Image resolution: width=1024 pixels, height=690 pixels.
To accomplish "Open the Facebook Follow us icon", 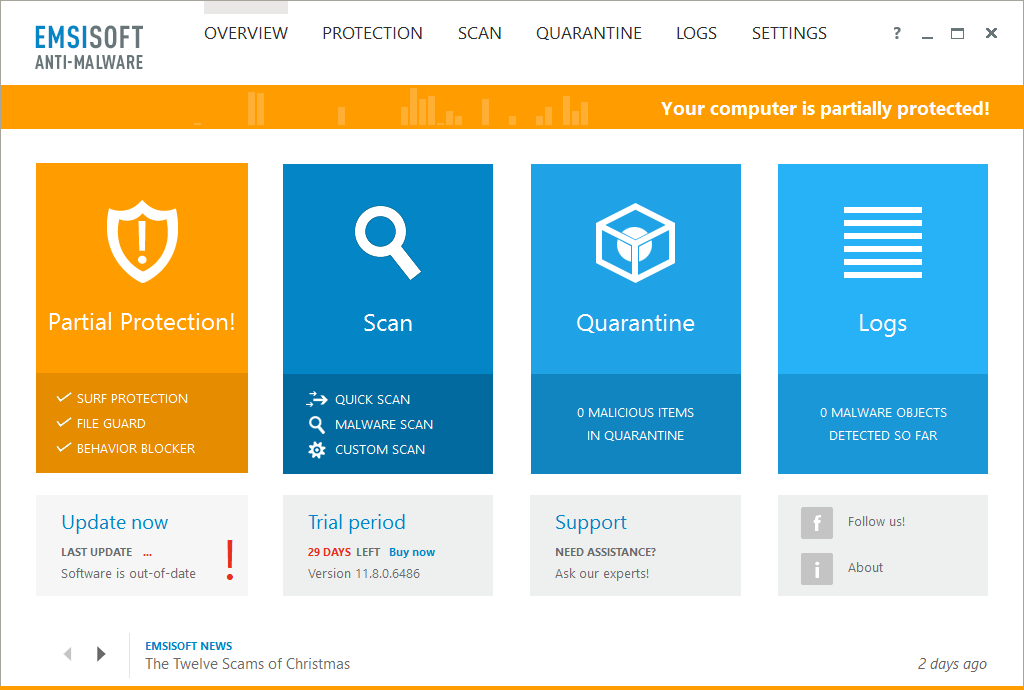I will click(x=816, y=522).
